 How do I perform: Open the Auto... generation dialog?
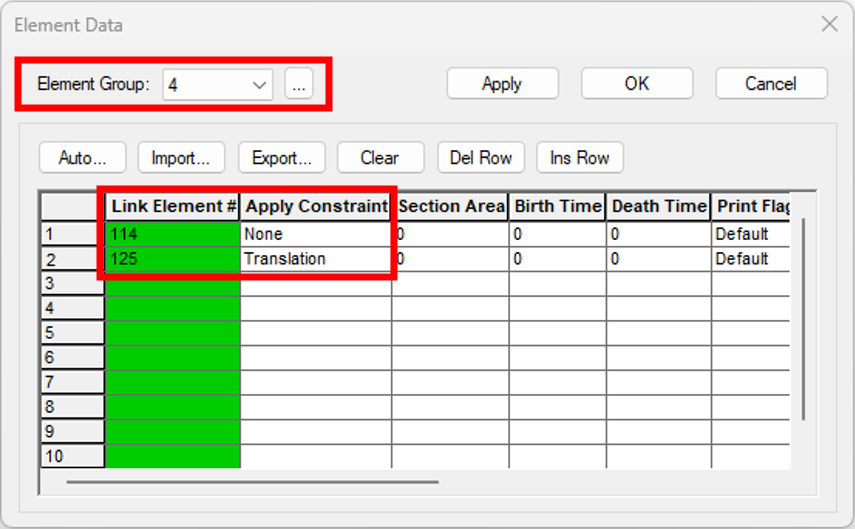point(82,158)
